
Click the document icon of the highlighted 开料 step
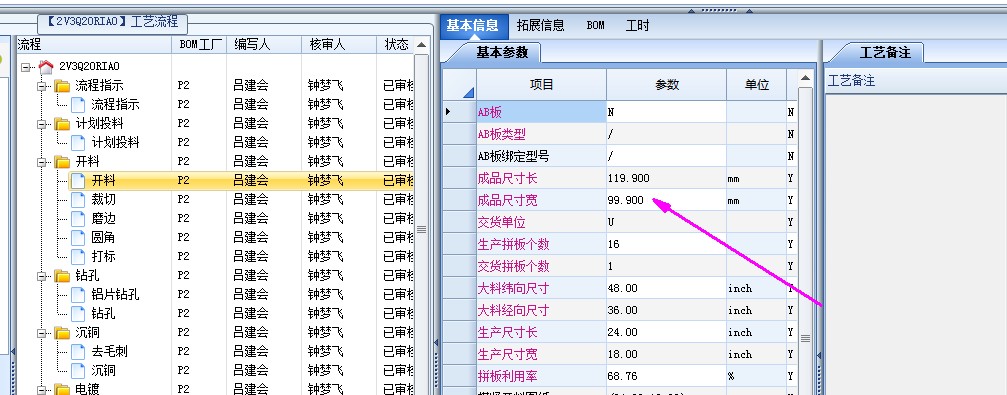[x=78, y=180]
